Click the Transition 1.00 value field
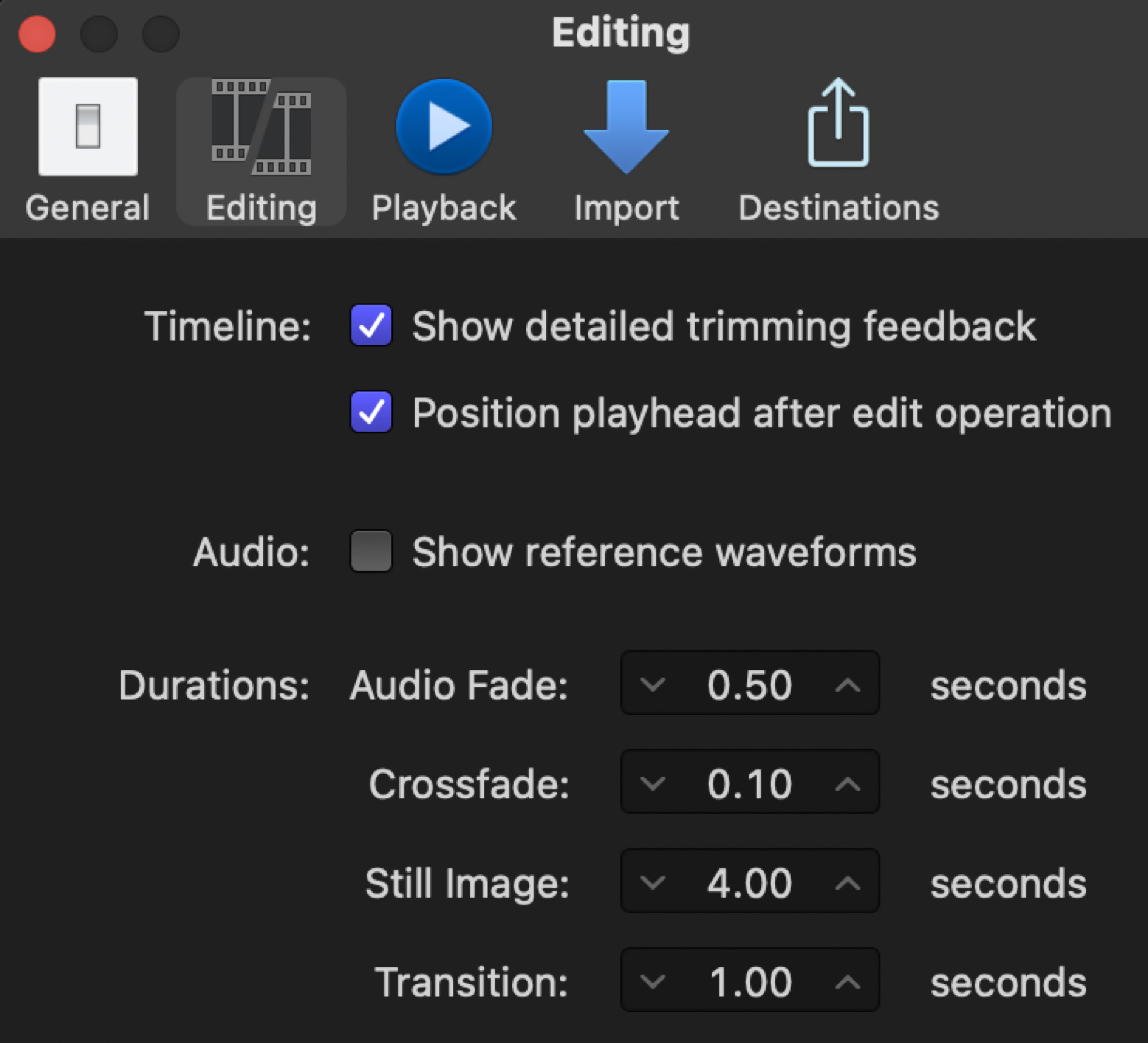This screenshot has height=1043, width=1148. 750,981
